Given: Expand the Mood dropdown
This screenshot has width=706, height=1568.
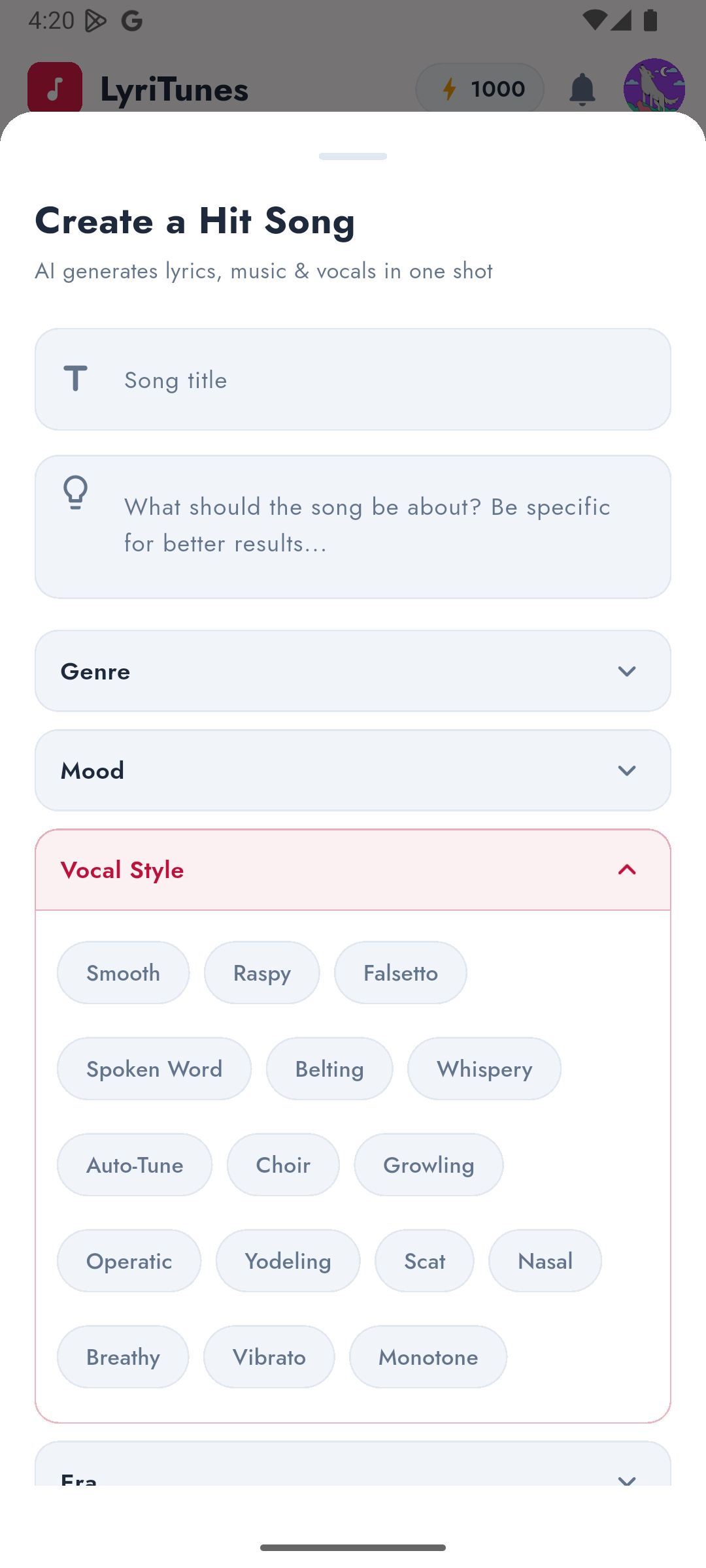Looking at the screenshot, I should tap(353, 770).
